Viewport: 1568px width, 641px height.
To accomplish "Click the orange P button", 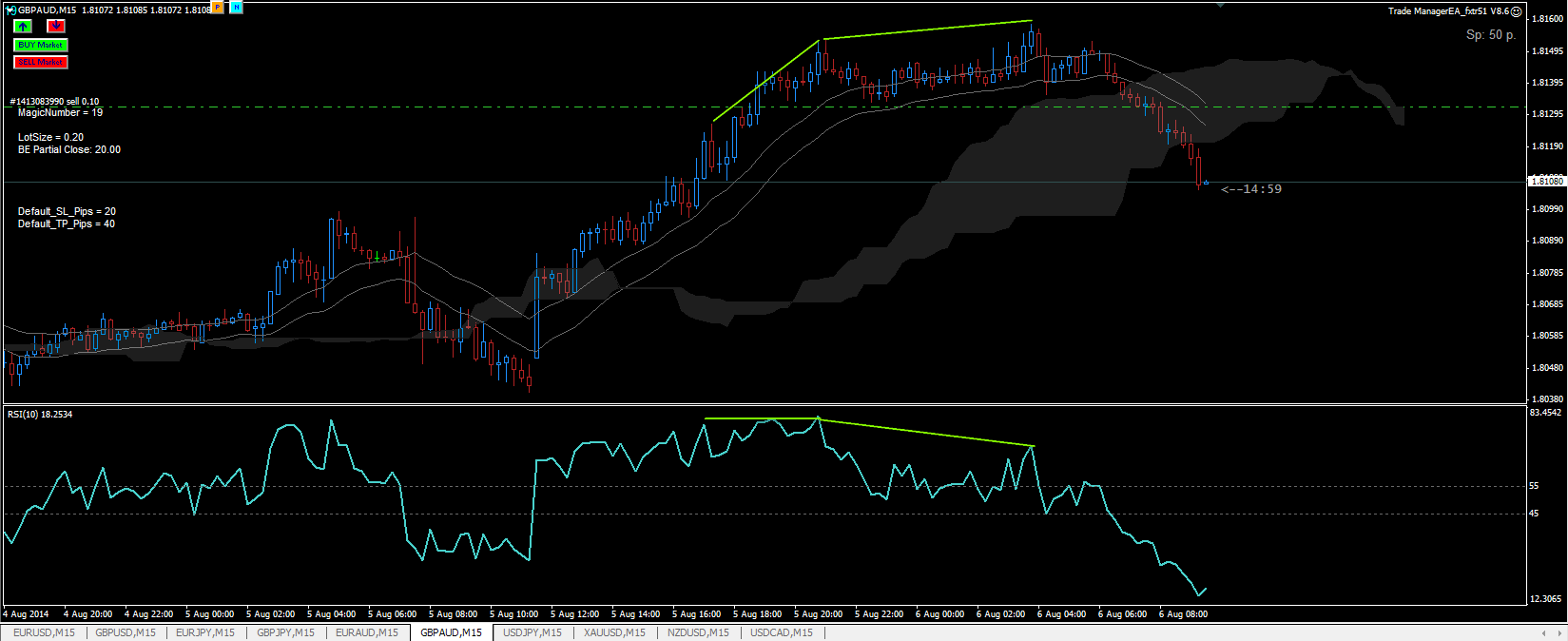I will click(218, 8).
